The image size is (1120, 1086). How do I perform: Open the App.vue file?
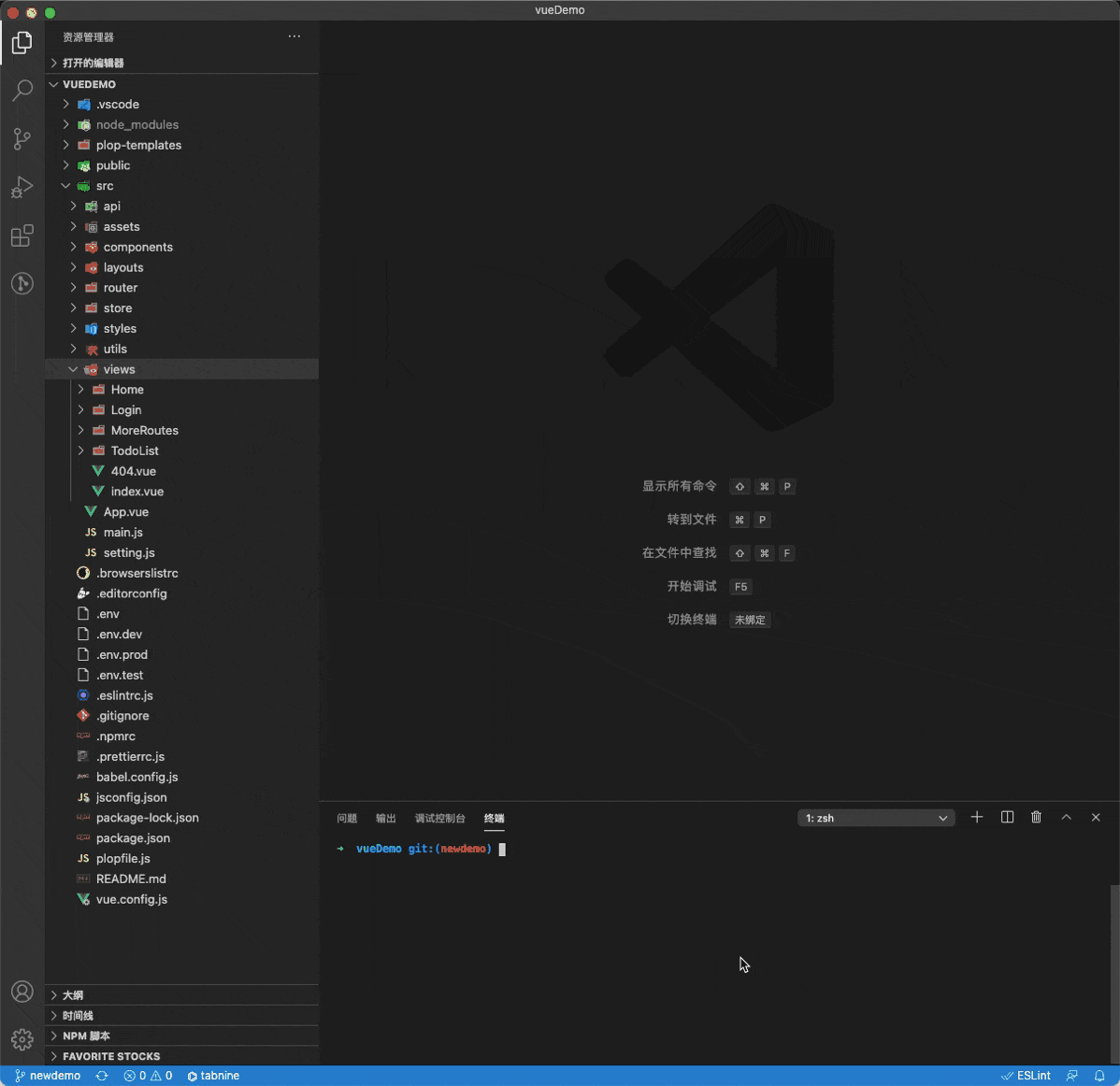182,512
